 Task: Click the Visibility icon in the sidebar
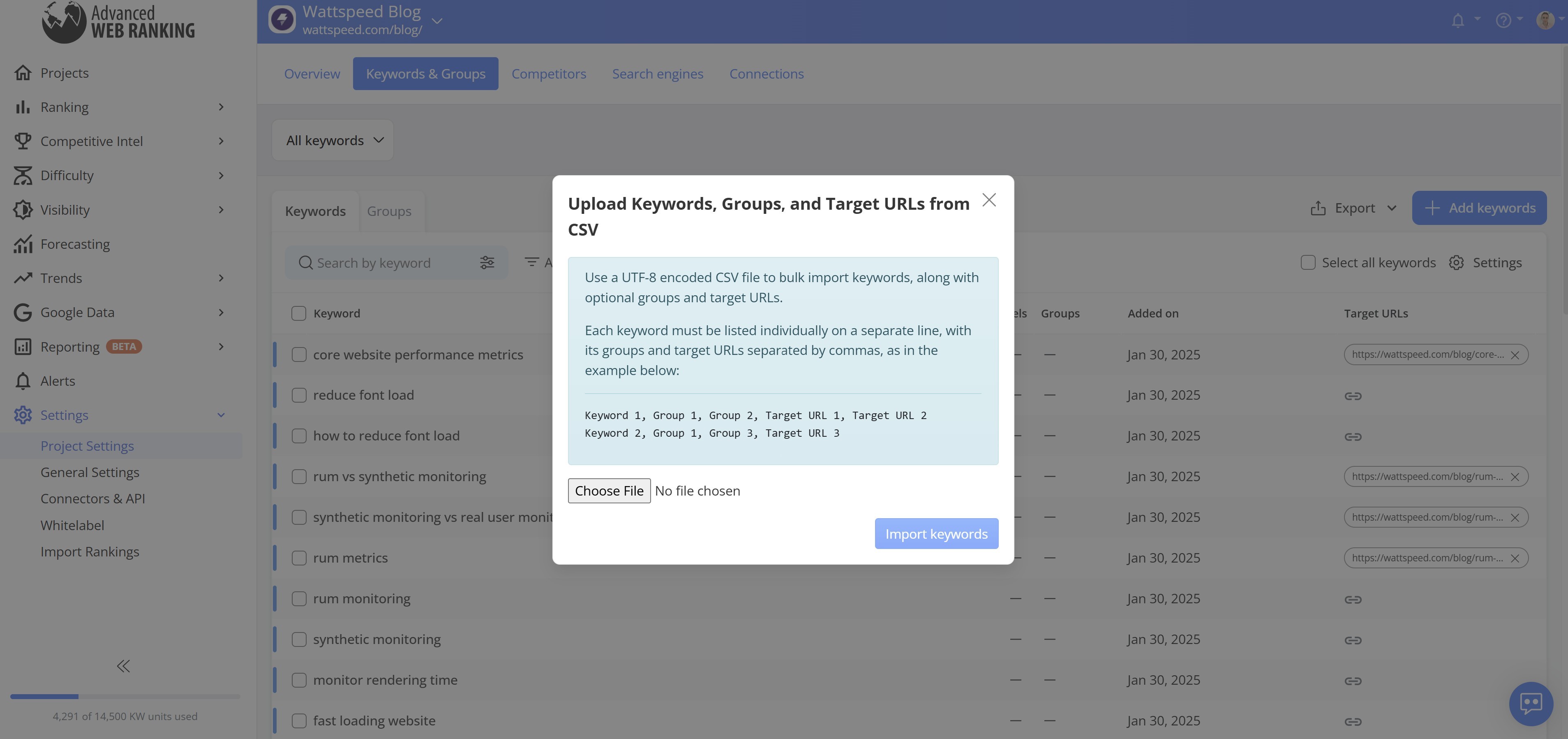[23, 210]
